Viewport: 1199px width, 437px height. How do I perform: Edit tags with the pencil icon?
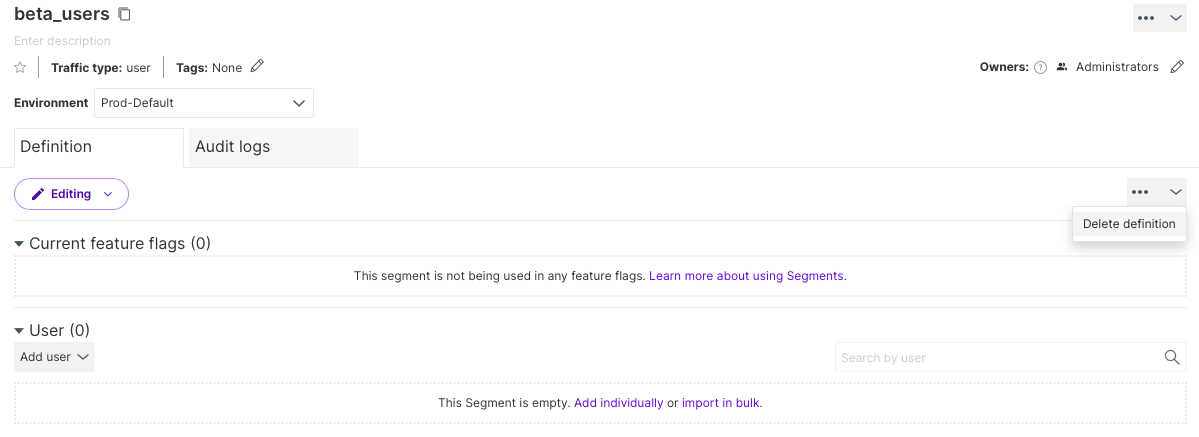257,67
